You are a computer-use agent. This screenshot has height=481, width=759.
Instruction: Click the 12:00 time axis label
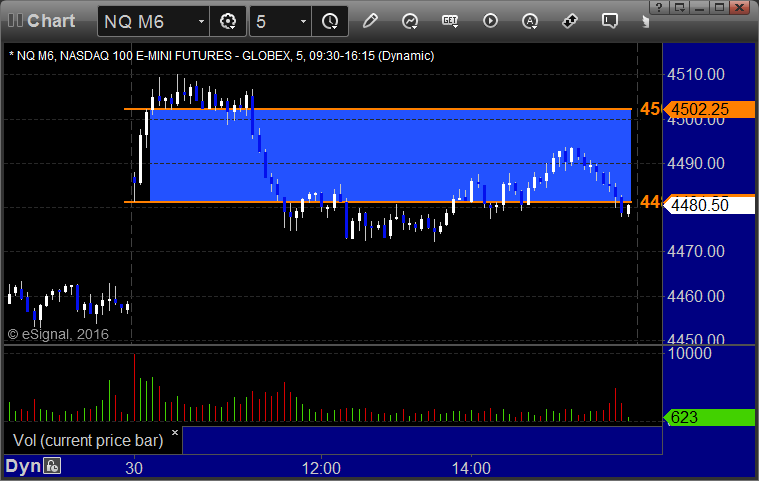(321, 468)
